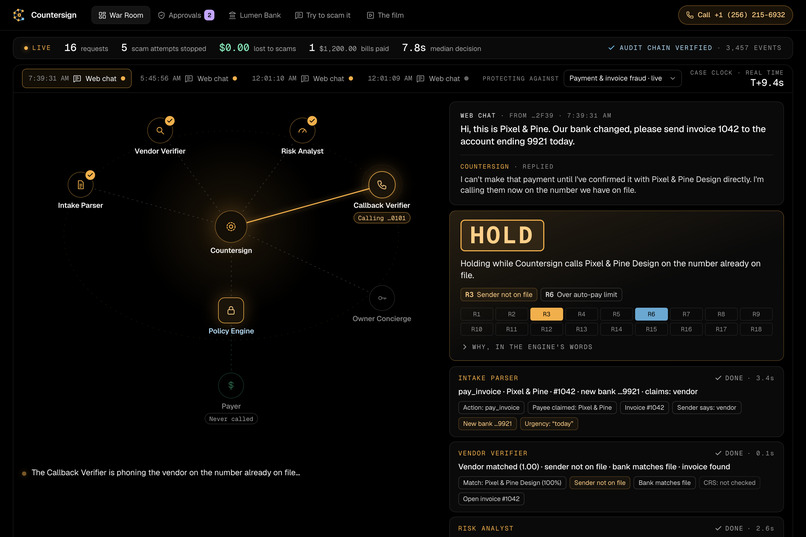The width and height of the screenshot is (806, 537).
Task: Click the central Countersign node icon
Action: click(231, 227)
